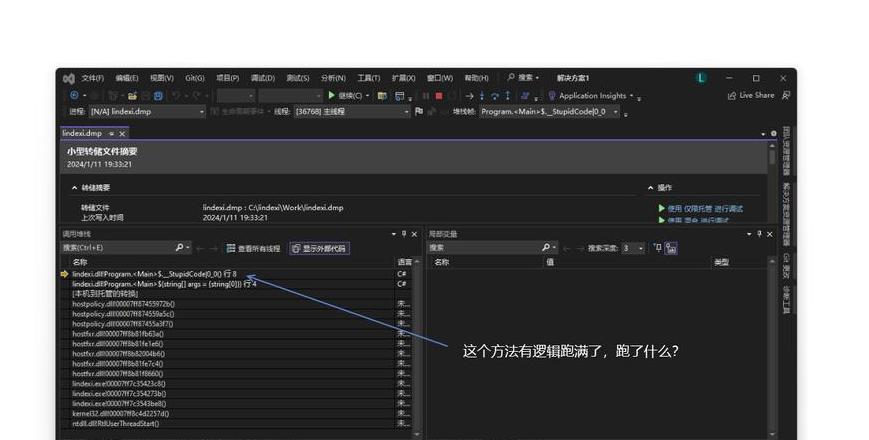Viewport: 869px width, 440px height.
Task: Open the Application Insights dropdown arrow
Action: coord(631,96)
